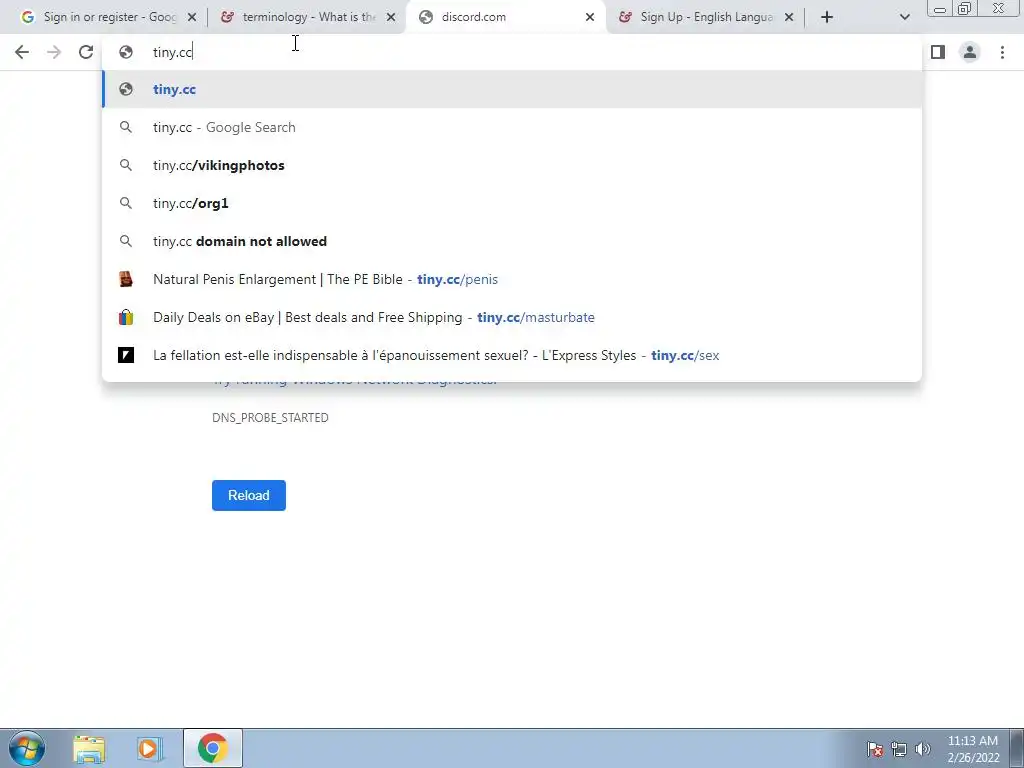Toggle the side panel icon
Viewport: 1024px width, 768px height.
click(938, 52)
